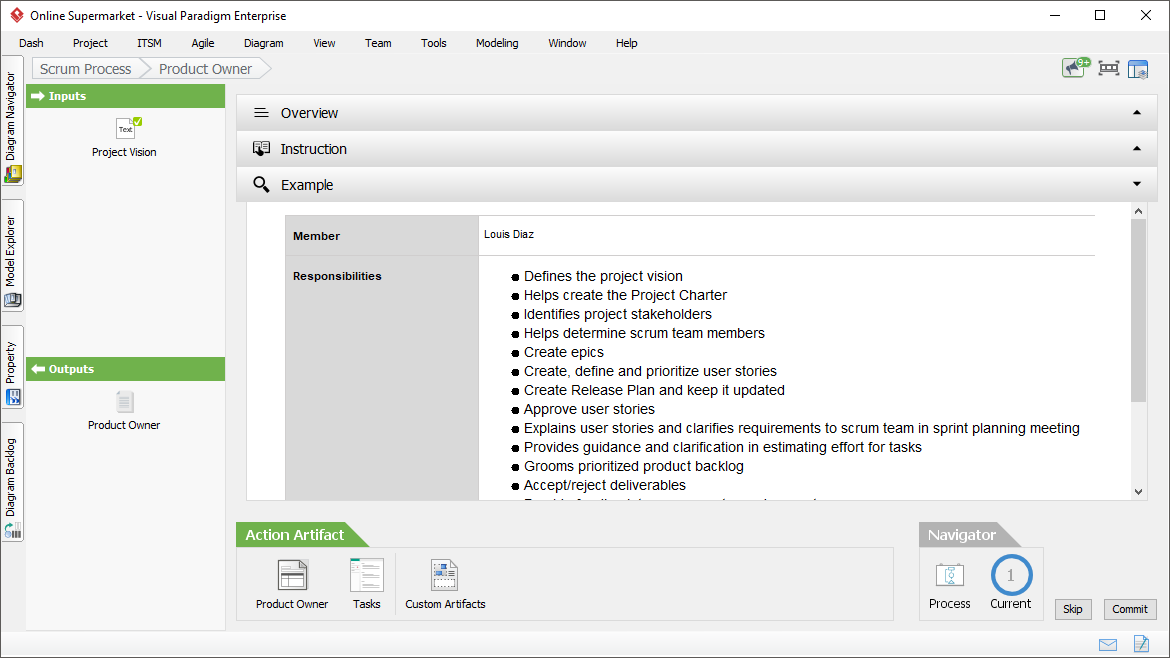
Task: Open the mail icon in status bar
Action: click(x=1108, y=645)
